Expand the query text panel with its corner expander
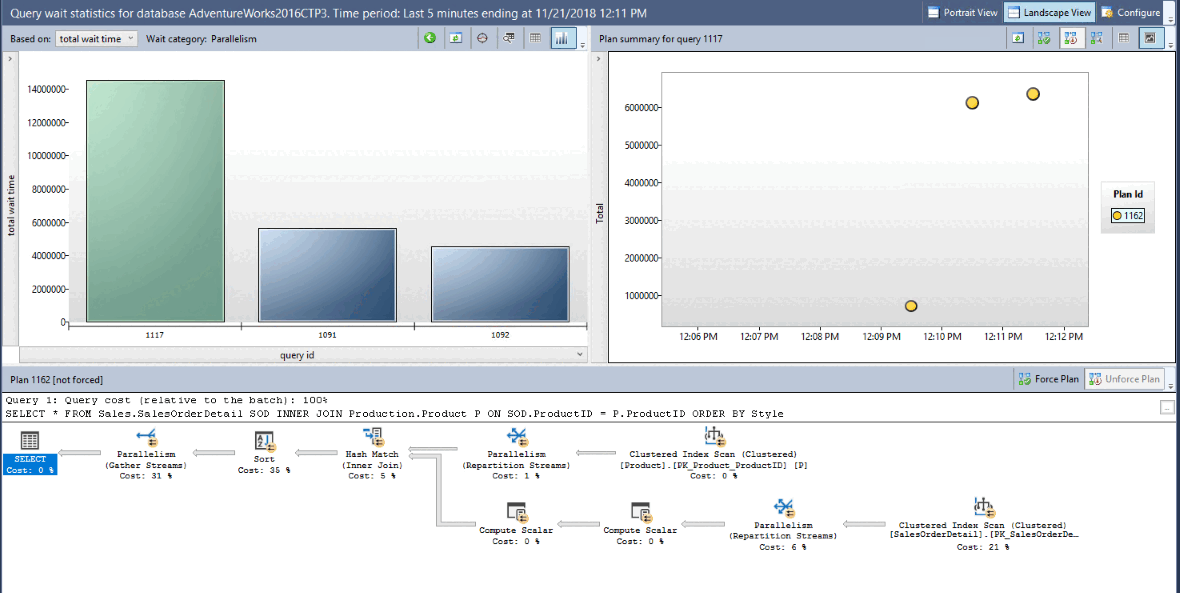The image size is (1180, 593). tap(1166, 406)
